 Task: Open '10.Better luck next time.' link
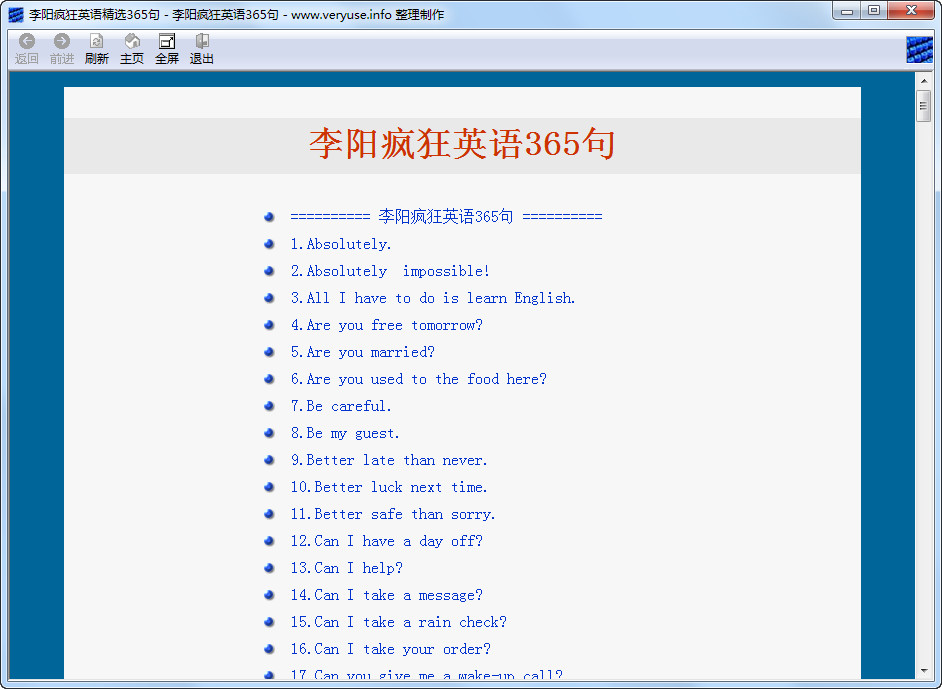click(389, 487)
